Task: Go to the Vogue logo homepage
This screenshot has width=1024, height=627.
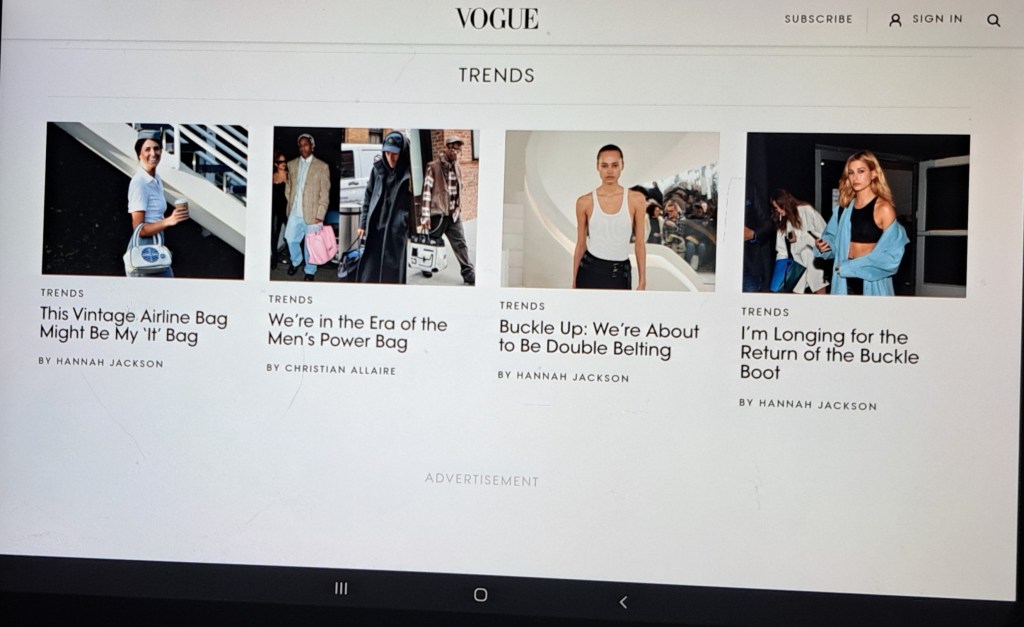Action: point(497,18)
